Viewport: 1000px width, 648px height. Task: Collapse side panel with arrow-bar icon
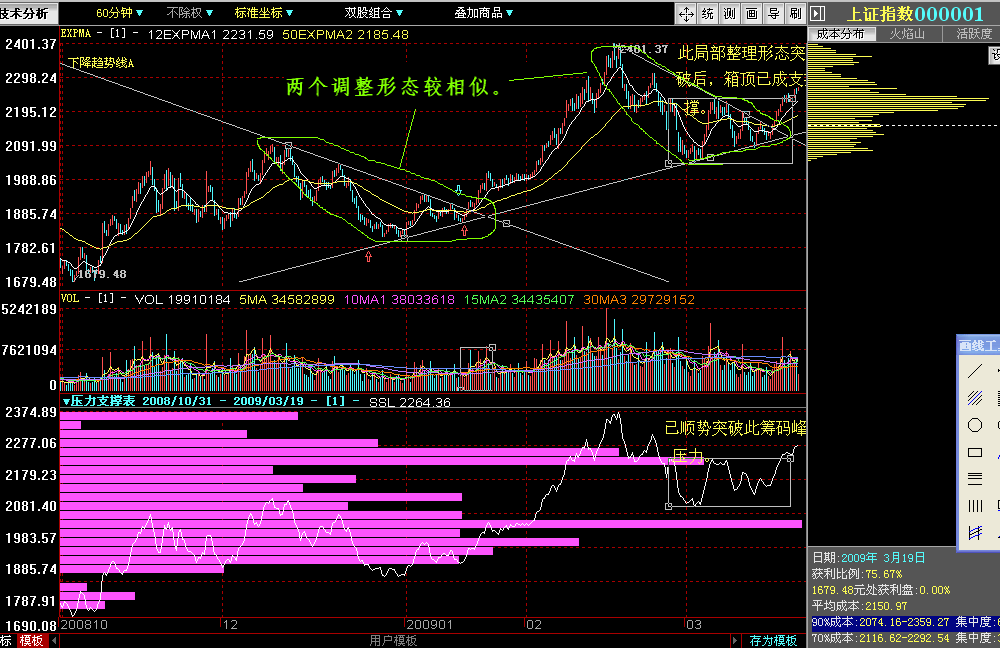click(818, 13)
